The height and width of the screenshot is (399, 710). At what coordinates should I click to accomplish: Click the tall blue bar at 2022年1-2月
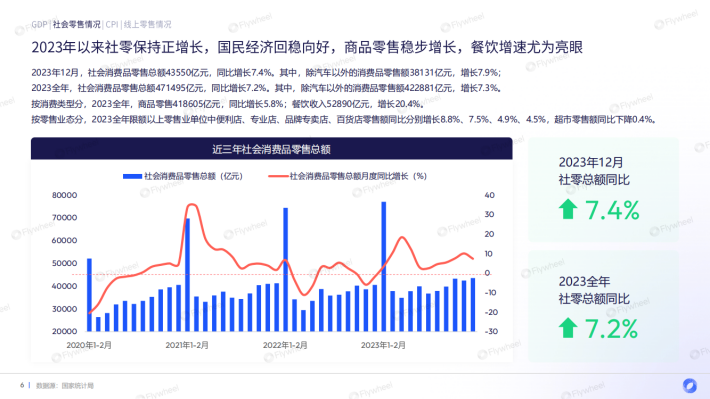285,269
